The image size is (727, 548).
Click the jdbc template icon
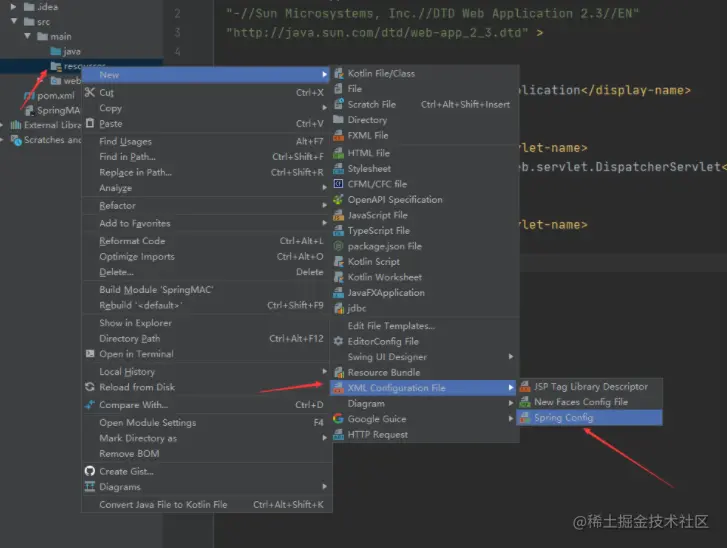[339, 308]
